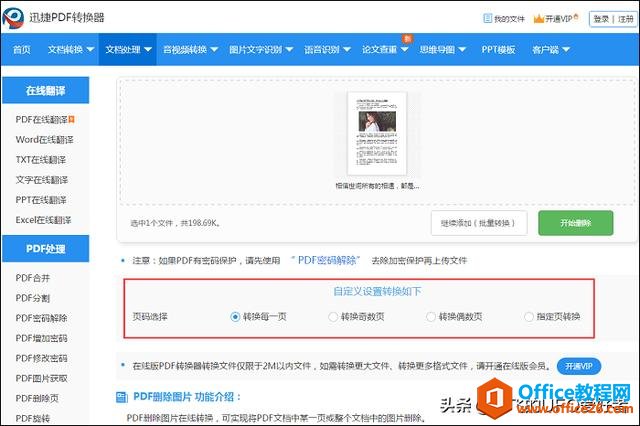Click the PDF删除图片 功能介绍 heading icon
The height and width of the screenshot is (426, 640).
pos(122,397)
